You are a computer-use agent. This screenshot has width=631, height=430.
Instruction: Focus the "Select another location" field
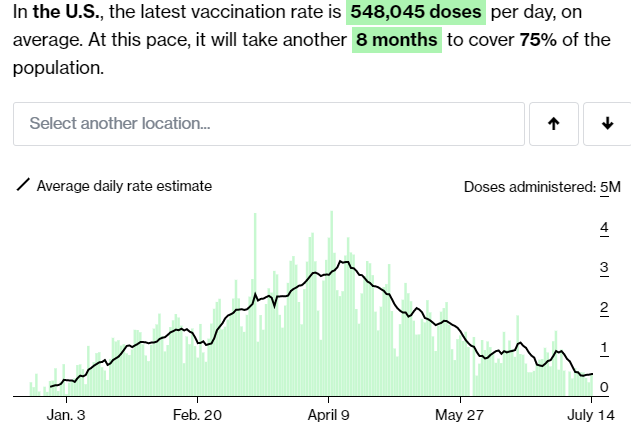[268, 124]
